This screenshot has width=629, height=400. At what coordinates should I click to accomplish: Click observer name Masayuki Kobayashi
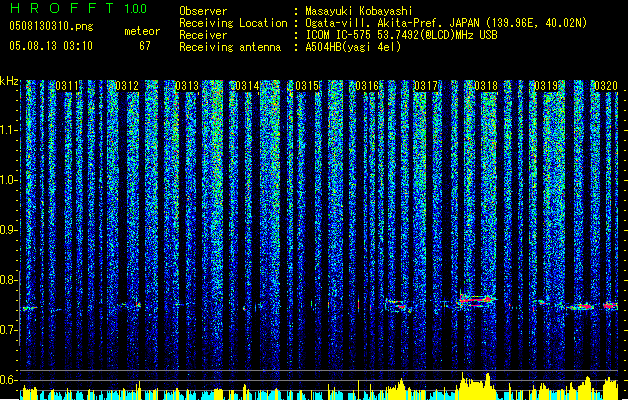tap(359, 11)
